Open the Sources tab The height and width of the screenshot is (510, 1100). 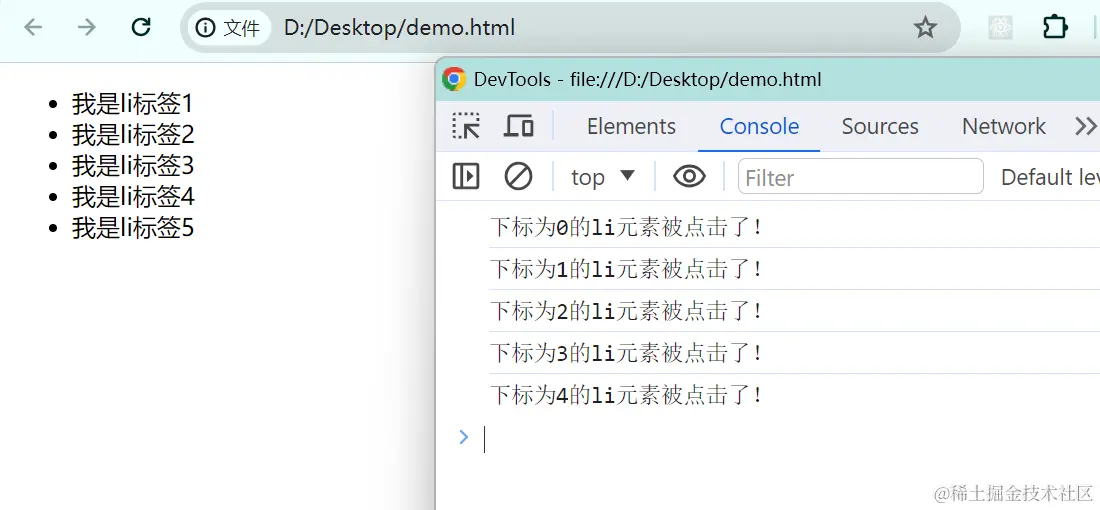pos(880,126)
